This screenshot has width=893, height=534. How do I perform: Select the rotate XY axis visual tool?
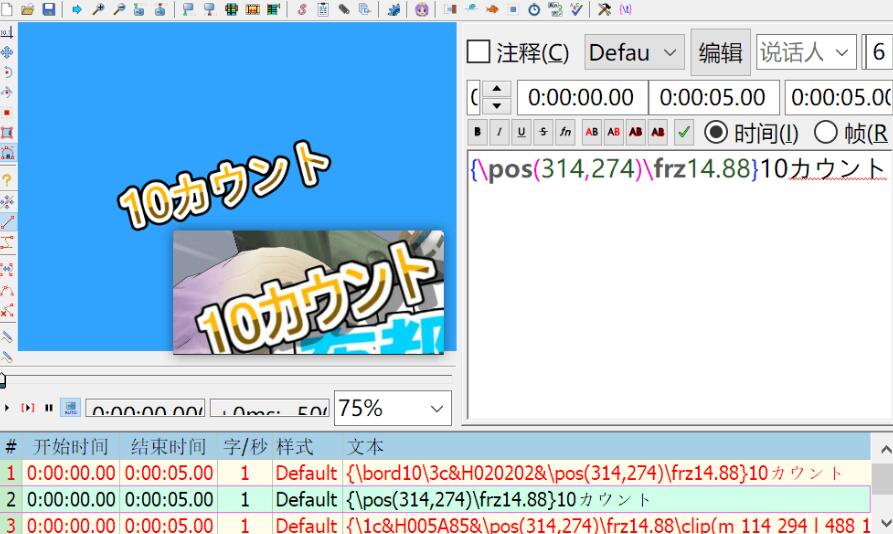click(7, 92)
